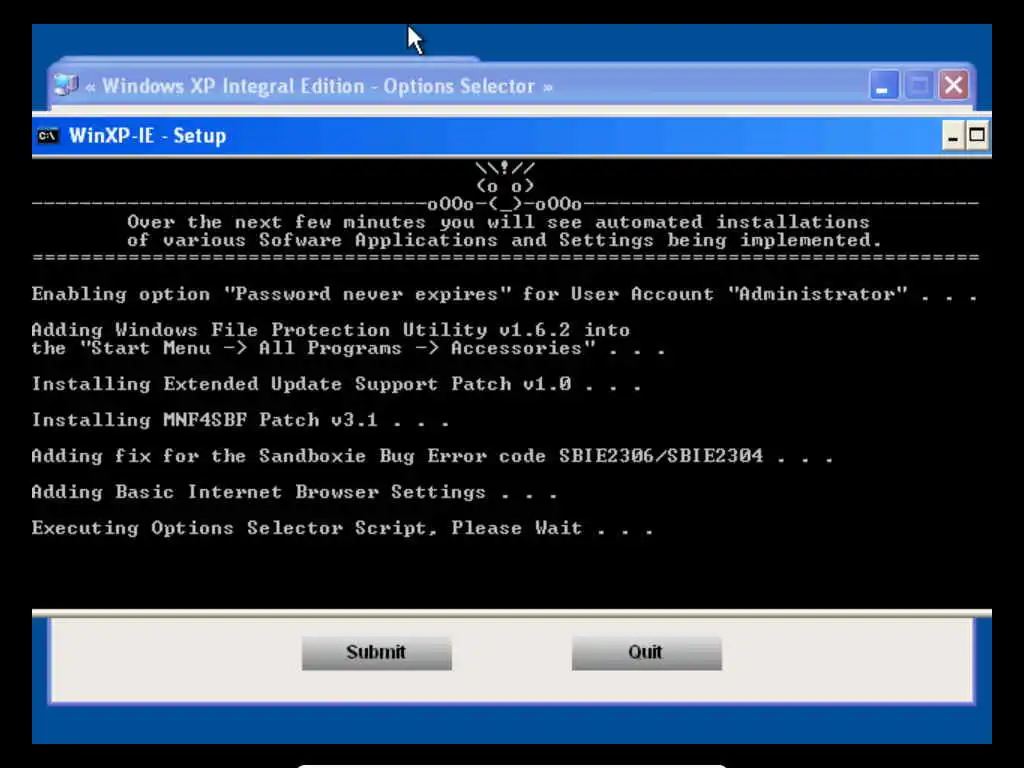Screen dimensions: 1024x768
Task: Click the Sandboxie Bug Error code line
Action: click(432, 456)
